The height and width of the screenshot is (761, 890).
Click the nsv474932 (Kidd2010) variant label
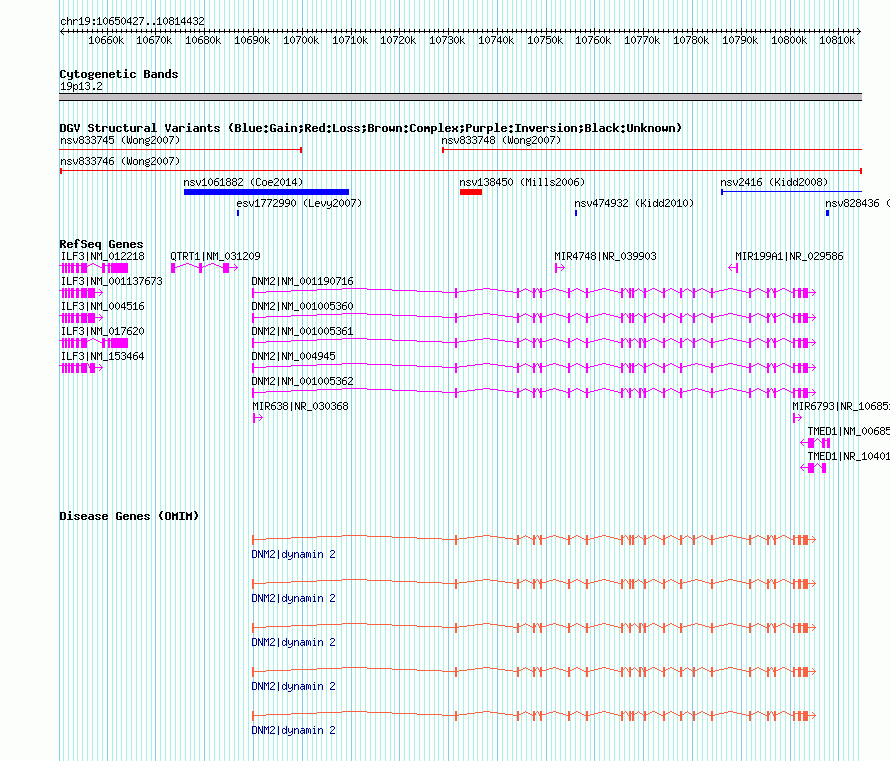(634, 203)
